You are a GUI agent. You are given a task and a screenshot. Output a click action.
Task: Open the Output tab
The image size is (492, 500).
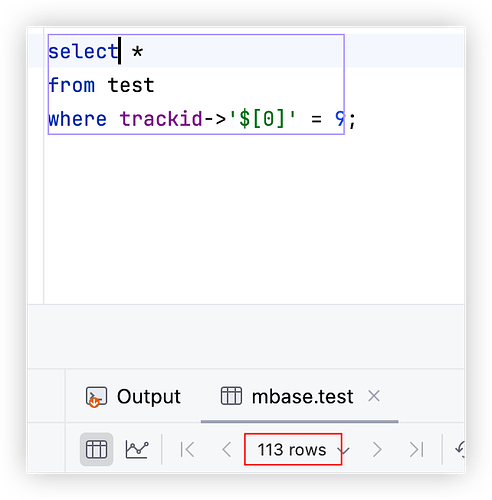(133, 397)
